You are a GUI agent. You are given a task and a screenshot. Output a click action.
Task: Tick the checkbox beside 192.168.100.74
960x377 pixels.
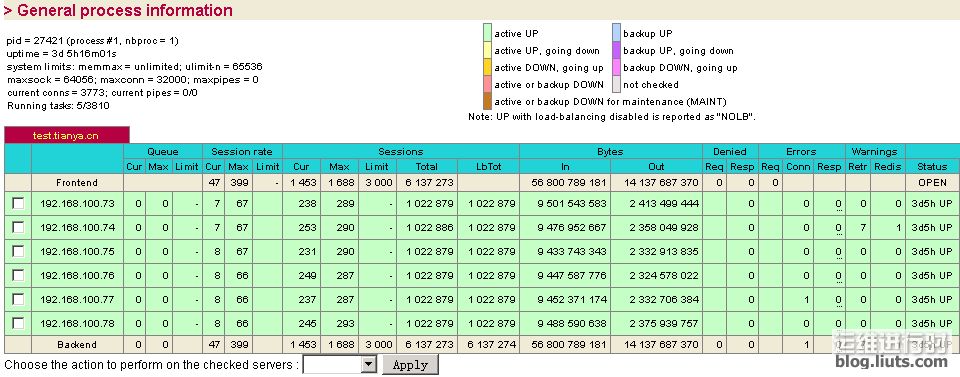[18, 227]
